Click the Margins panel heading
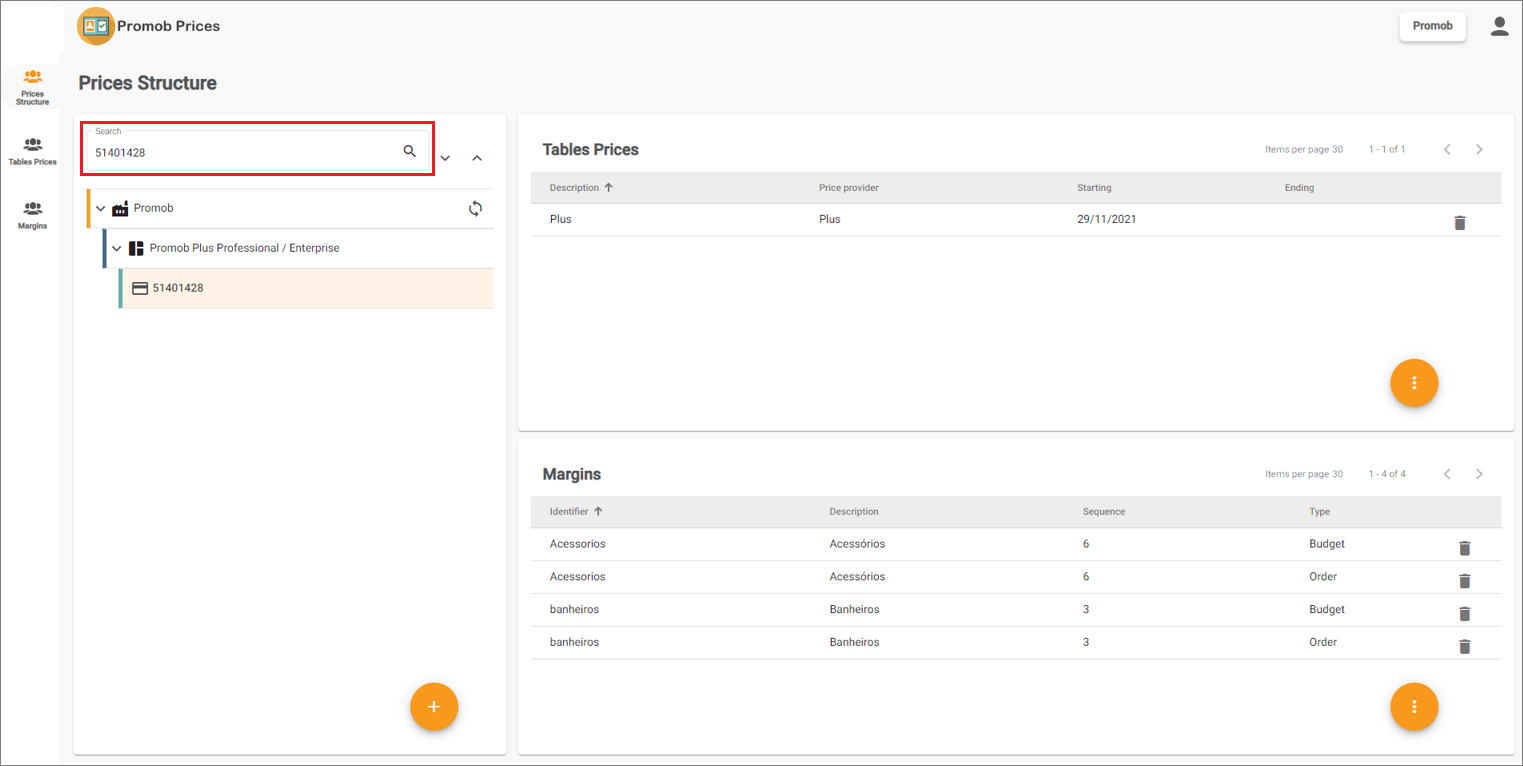This screenshot has width=1523, height=766. click(x=572, y=474)
